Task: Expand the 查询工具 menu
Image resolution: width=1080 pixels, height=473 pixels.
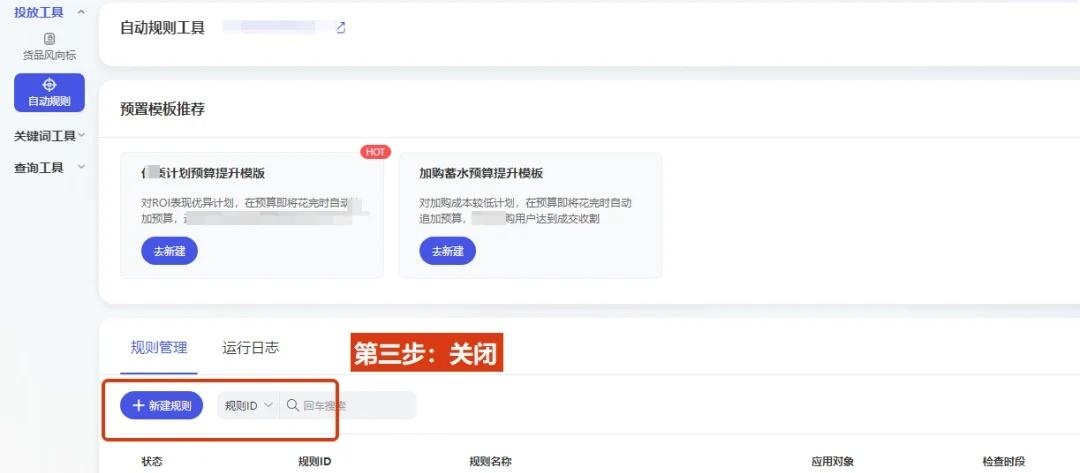Action: (49, 167)
